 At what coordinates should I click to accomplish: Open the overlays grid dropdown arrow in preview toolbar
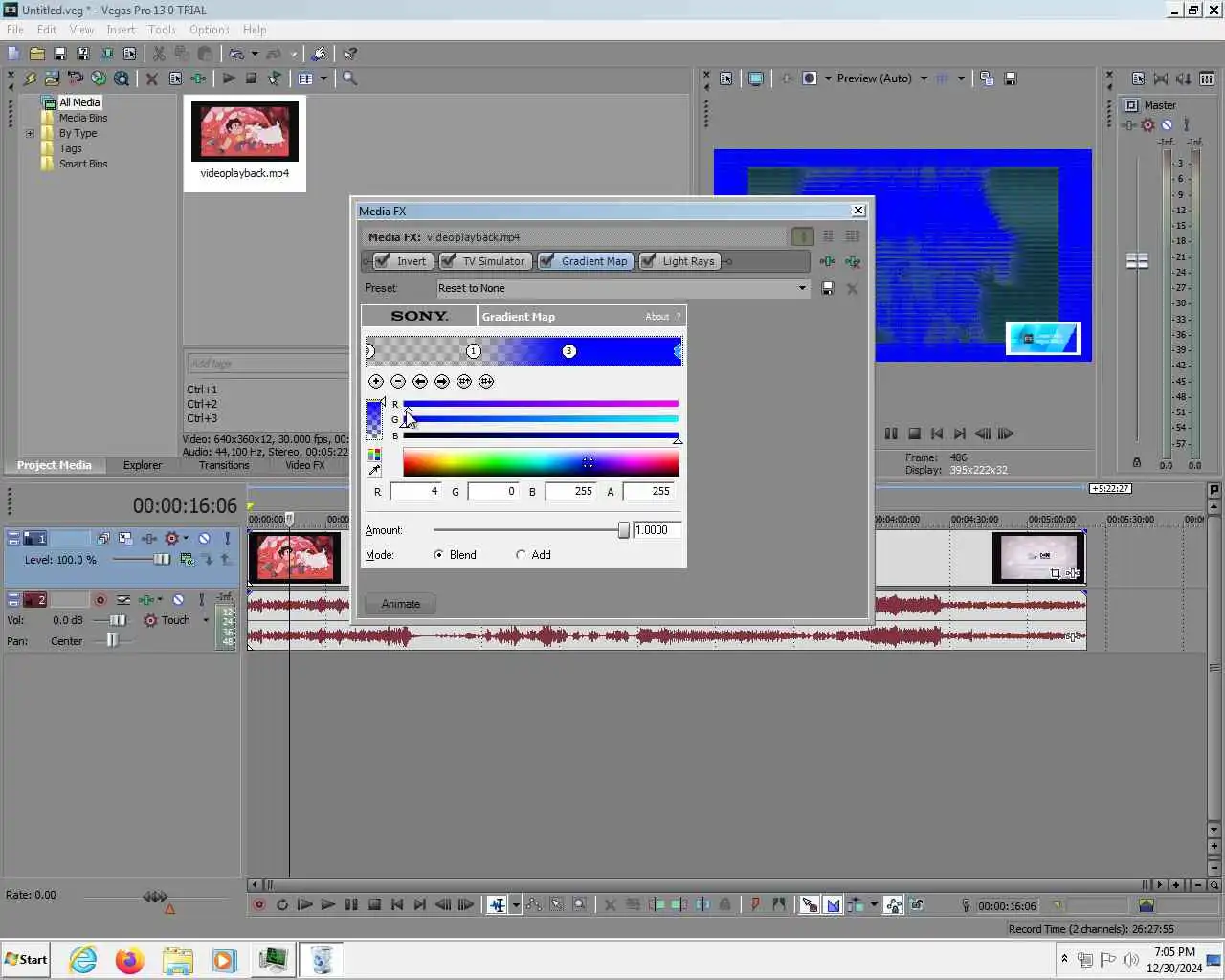point(961,78)
